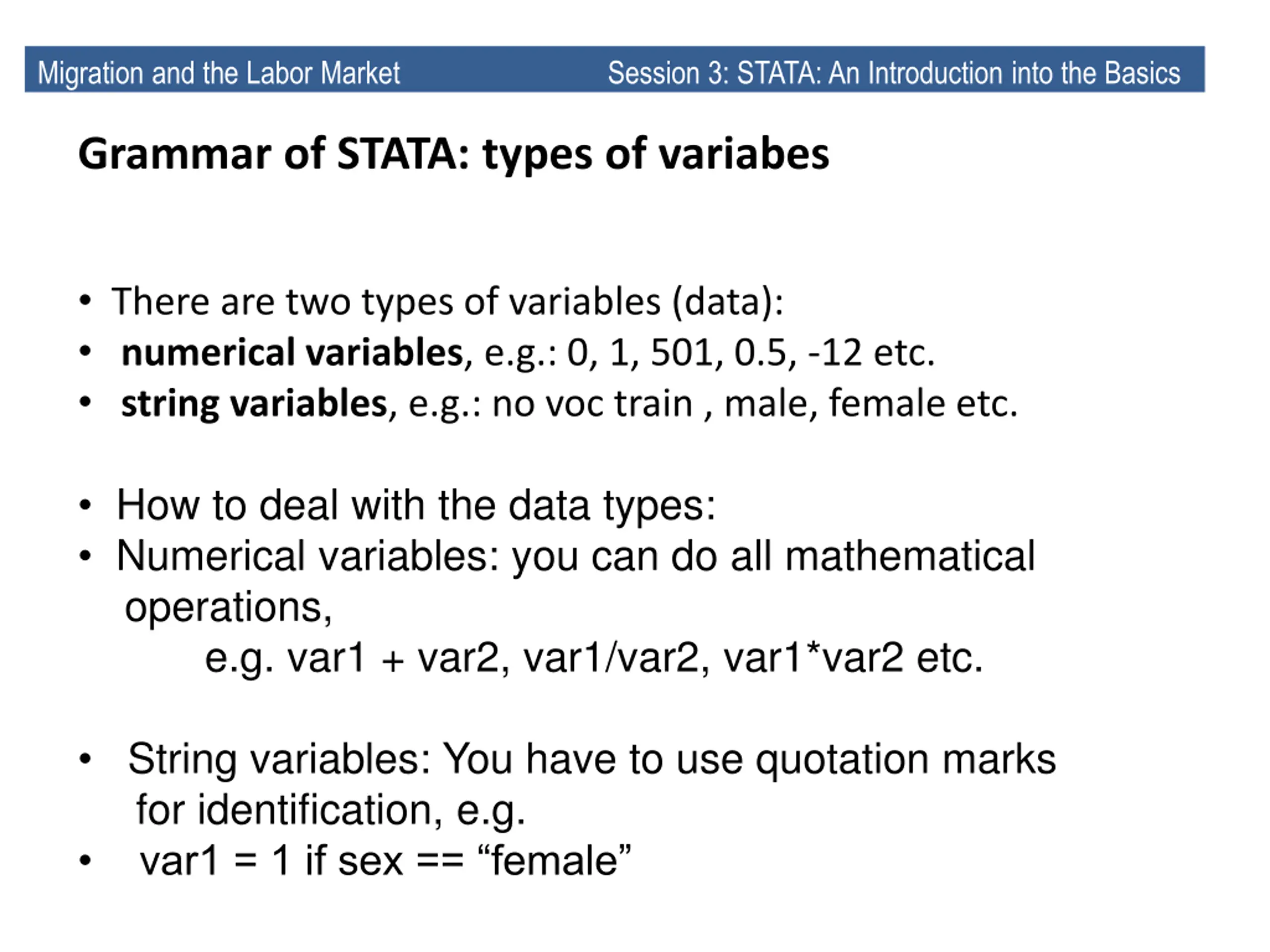Click the 'var1*var2 etc.' multiplication example
The height and width of the screenshot is (952, 1270).
(853, 658)
